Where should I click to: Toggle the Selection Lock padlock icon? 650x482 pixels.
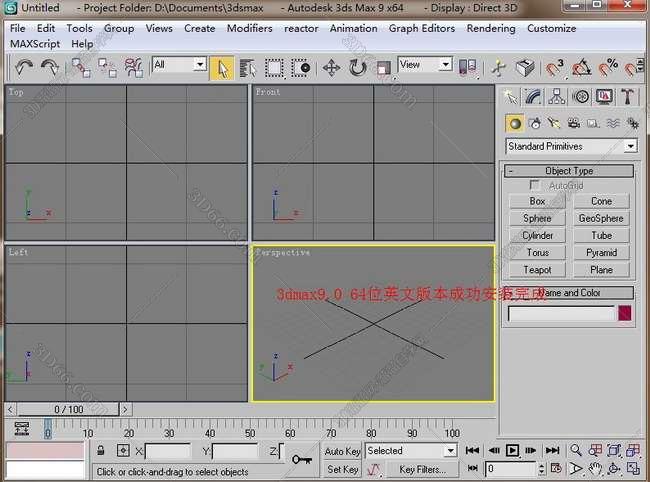click(101, 450)
